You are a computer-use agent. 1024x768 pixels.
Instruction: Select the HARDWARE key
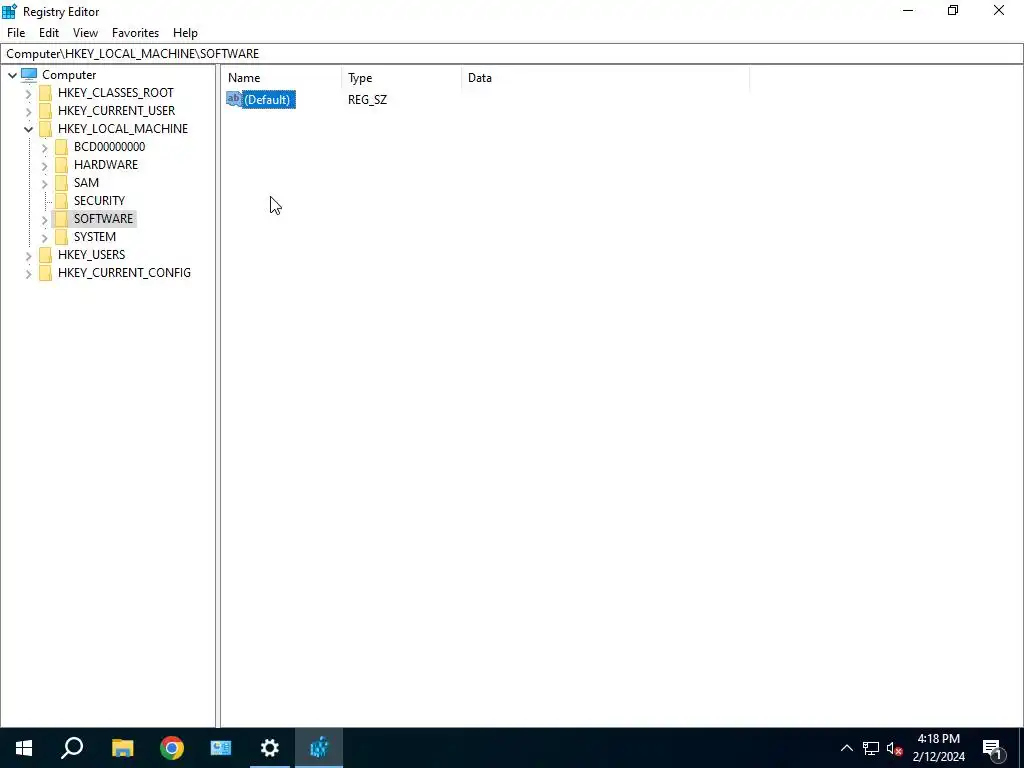pos(106,165)
